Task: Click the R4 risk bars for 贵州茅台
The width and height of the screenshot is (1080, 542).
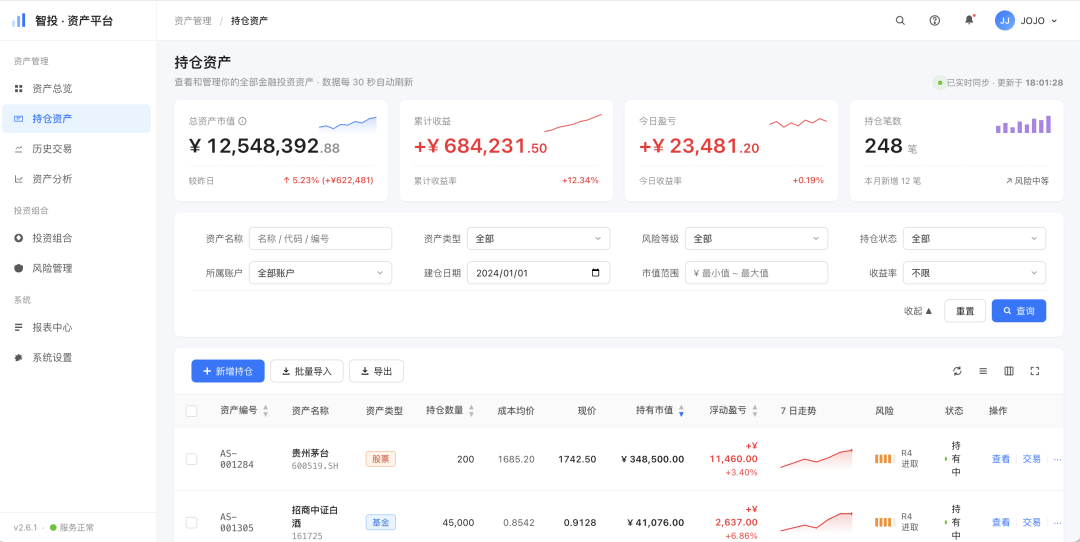Action: click(x=883, y=459)
